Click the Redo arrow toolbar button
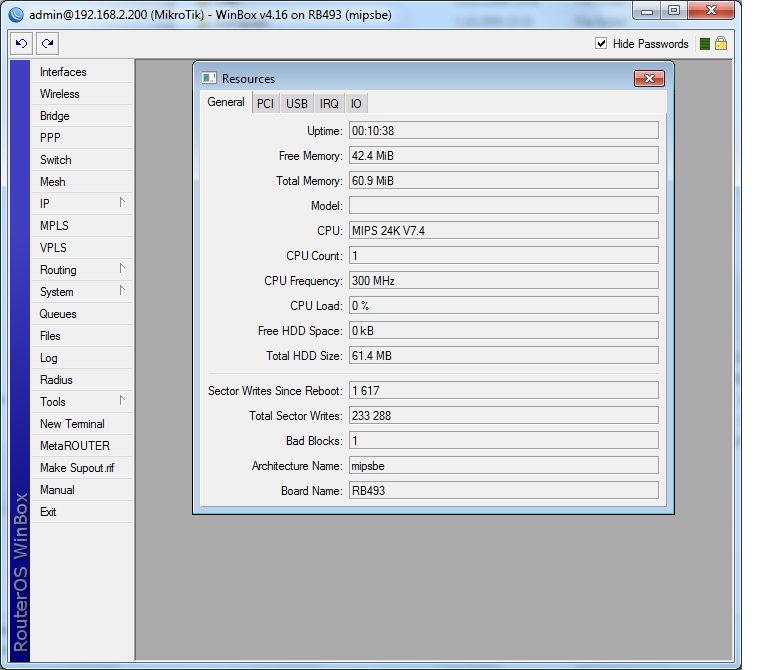The width and height of the screenshot is (768, 670). [48, 44]
